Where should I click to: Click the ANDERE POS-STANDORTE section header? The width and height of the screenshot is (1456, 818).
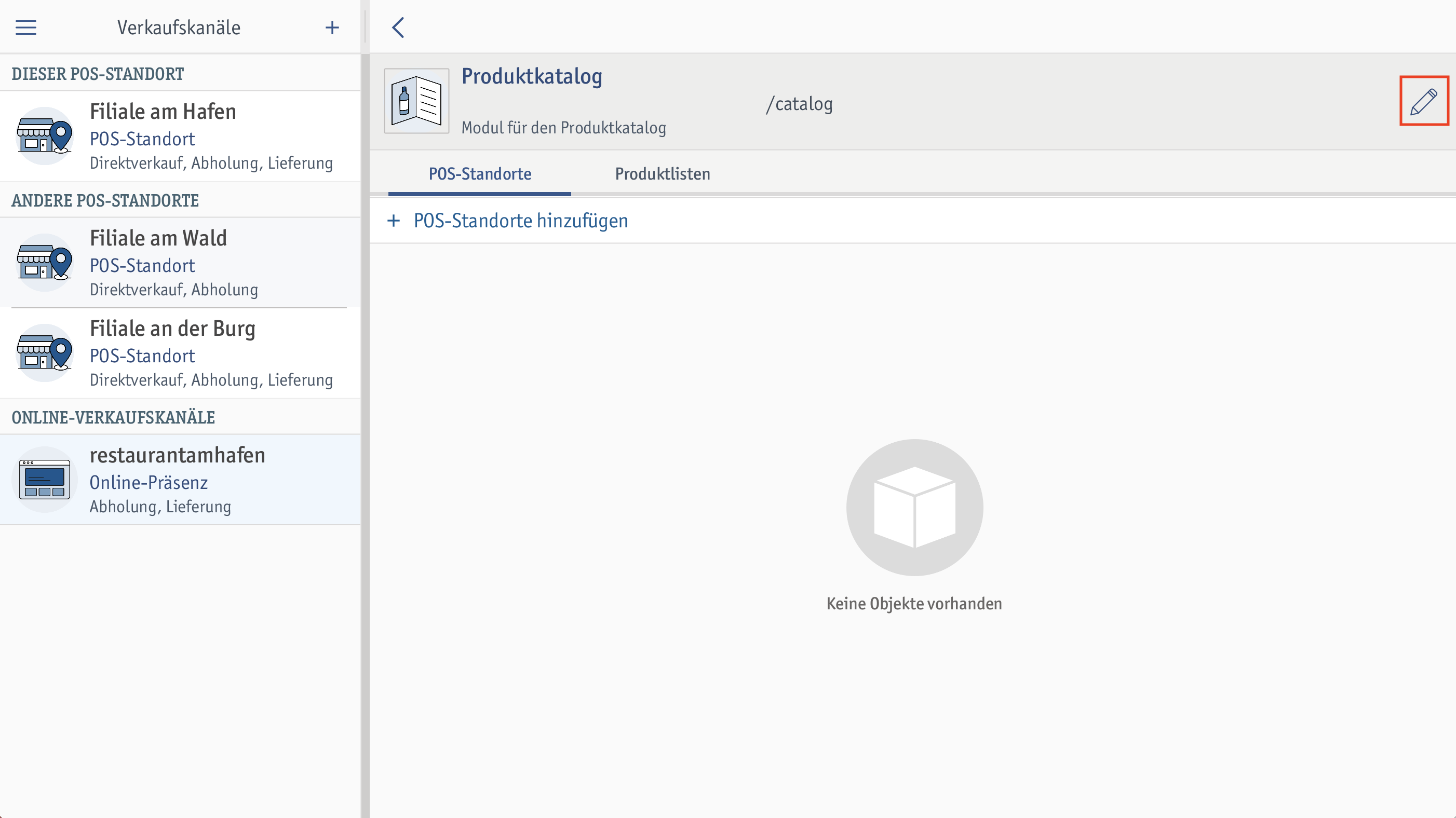coord(105,200)
